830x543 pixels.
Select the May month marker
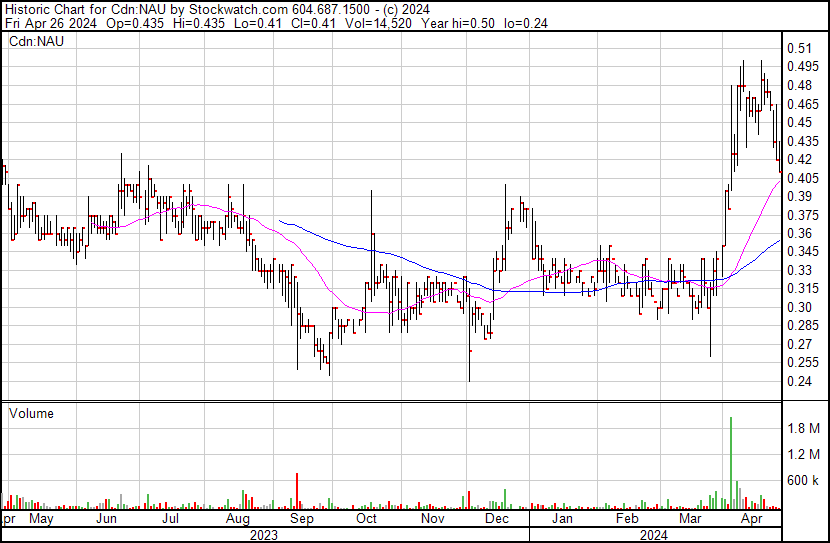[41, 519]
